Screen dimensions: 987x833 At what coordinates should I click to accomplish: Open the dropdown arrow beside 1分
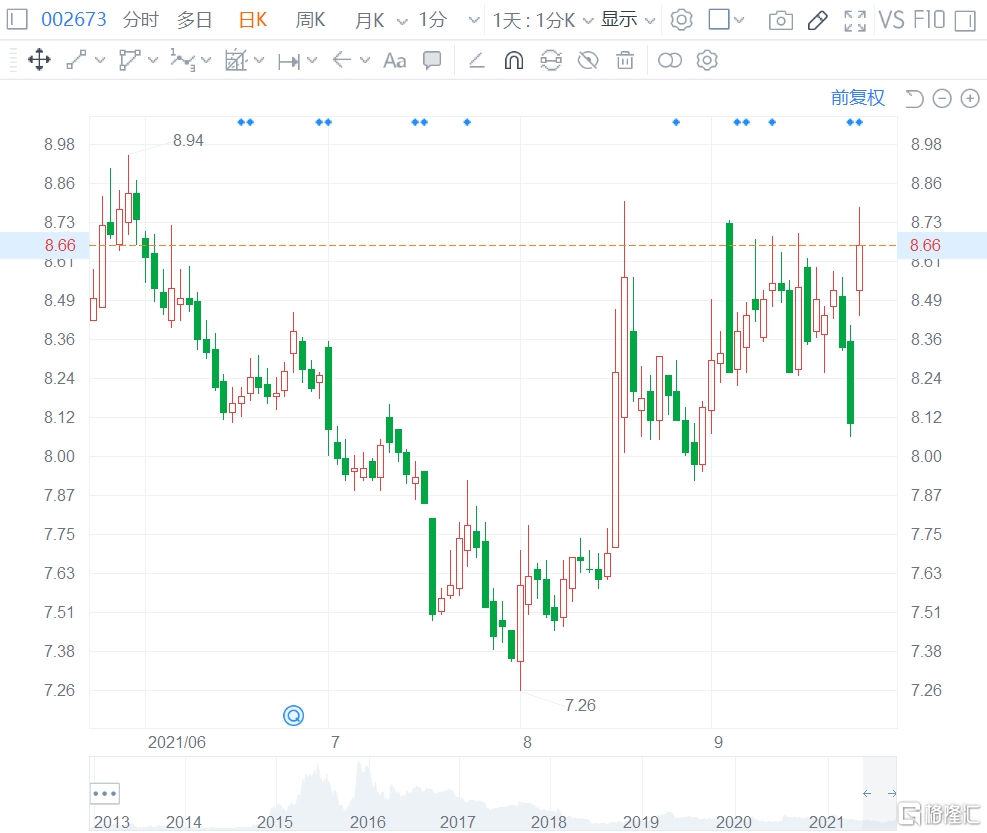click(x=475, y=21)
